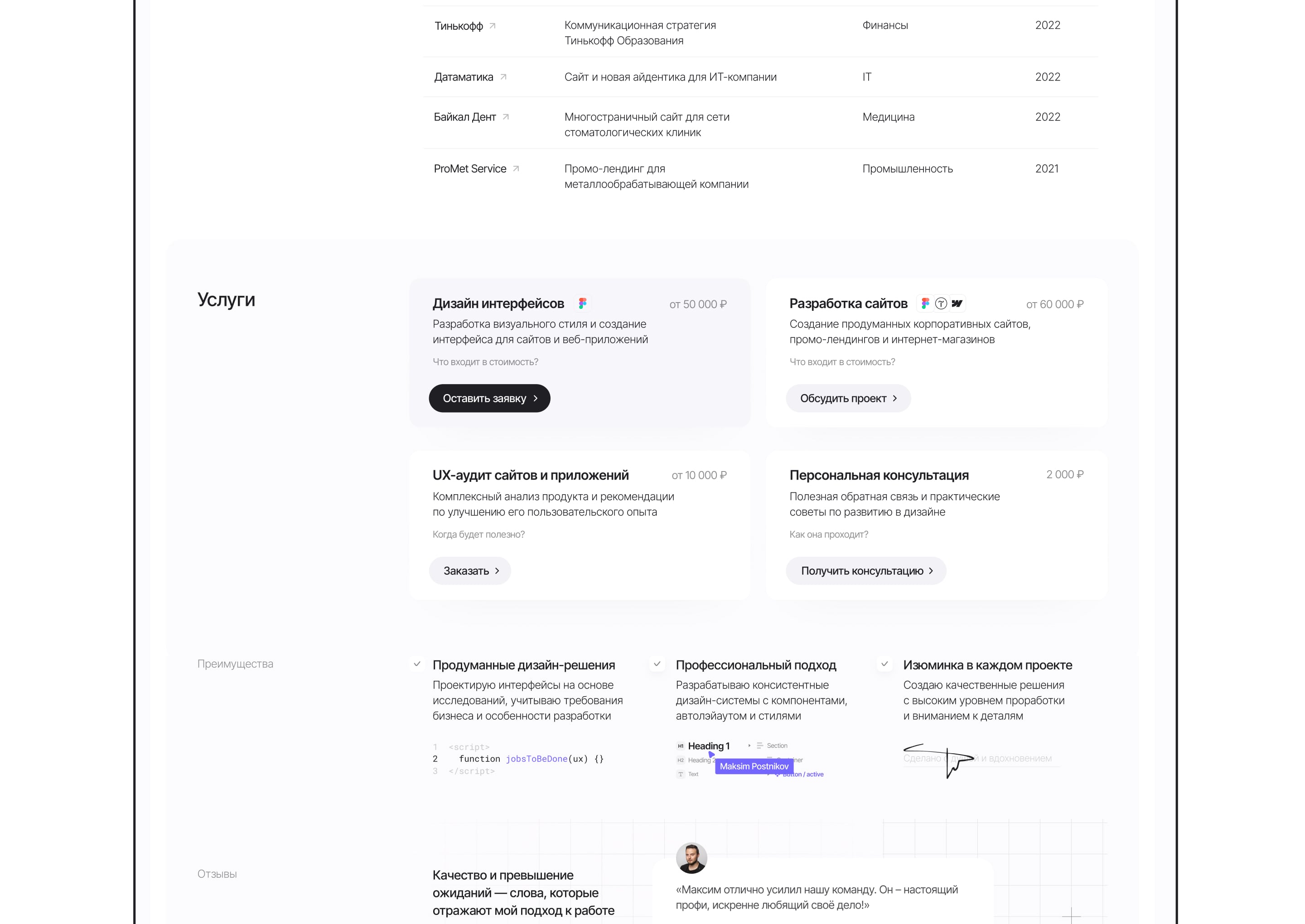
Task: Click the Tilda icon in Разработка сайтов card
Action: [x=941, y=303]
